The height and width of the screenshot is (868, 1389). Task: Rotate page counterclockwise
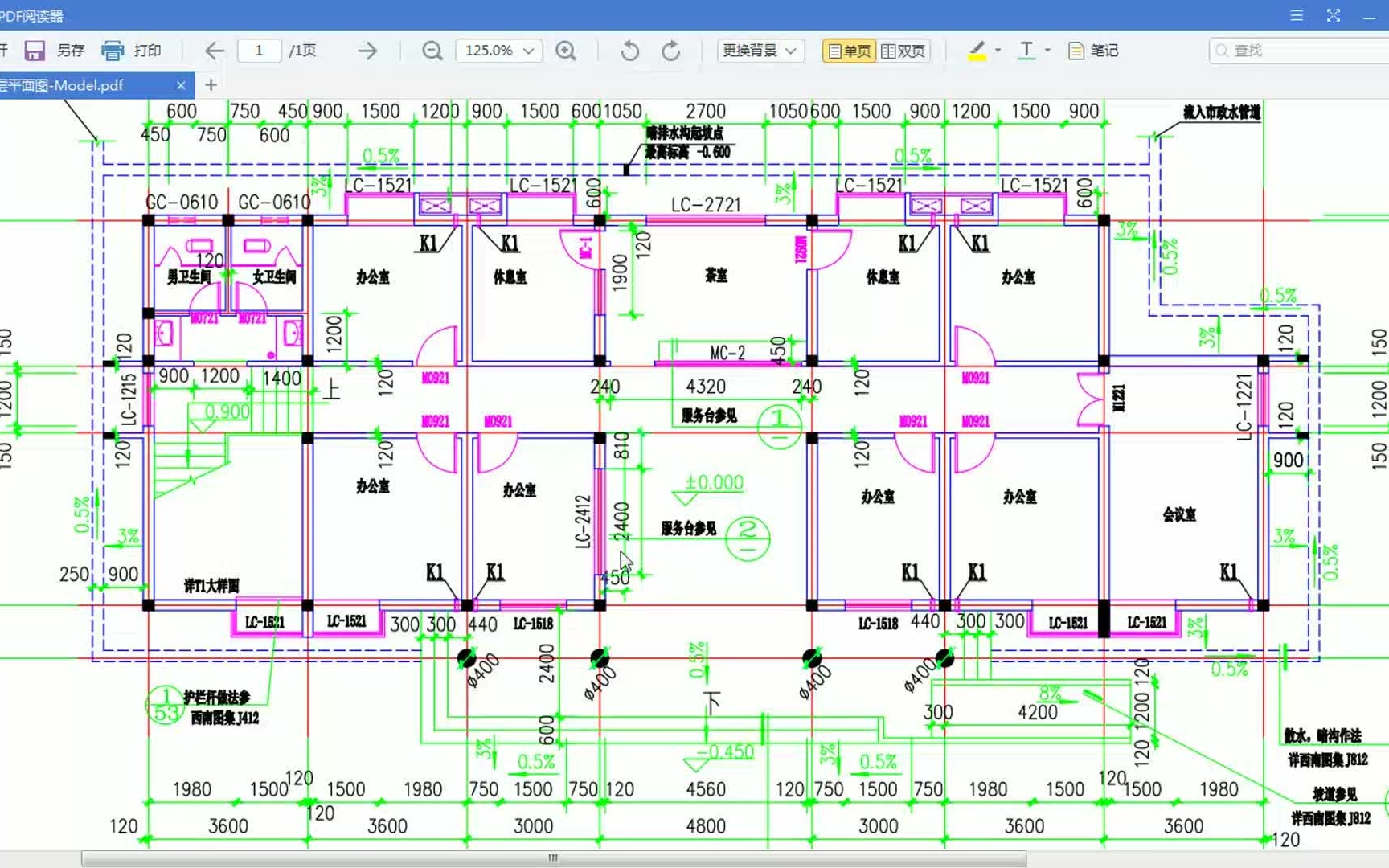[x=630, y=51]
